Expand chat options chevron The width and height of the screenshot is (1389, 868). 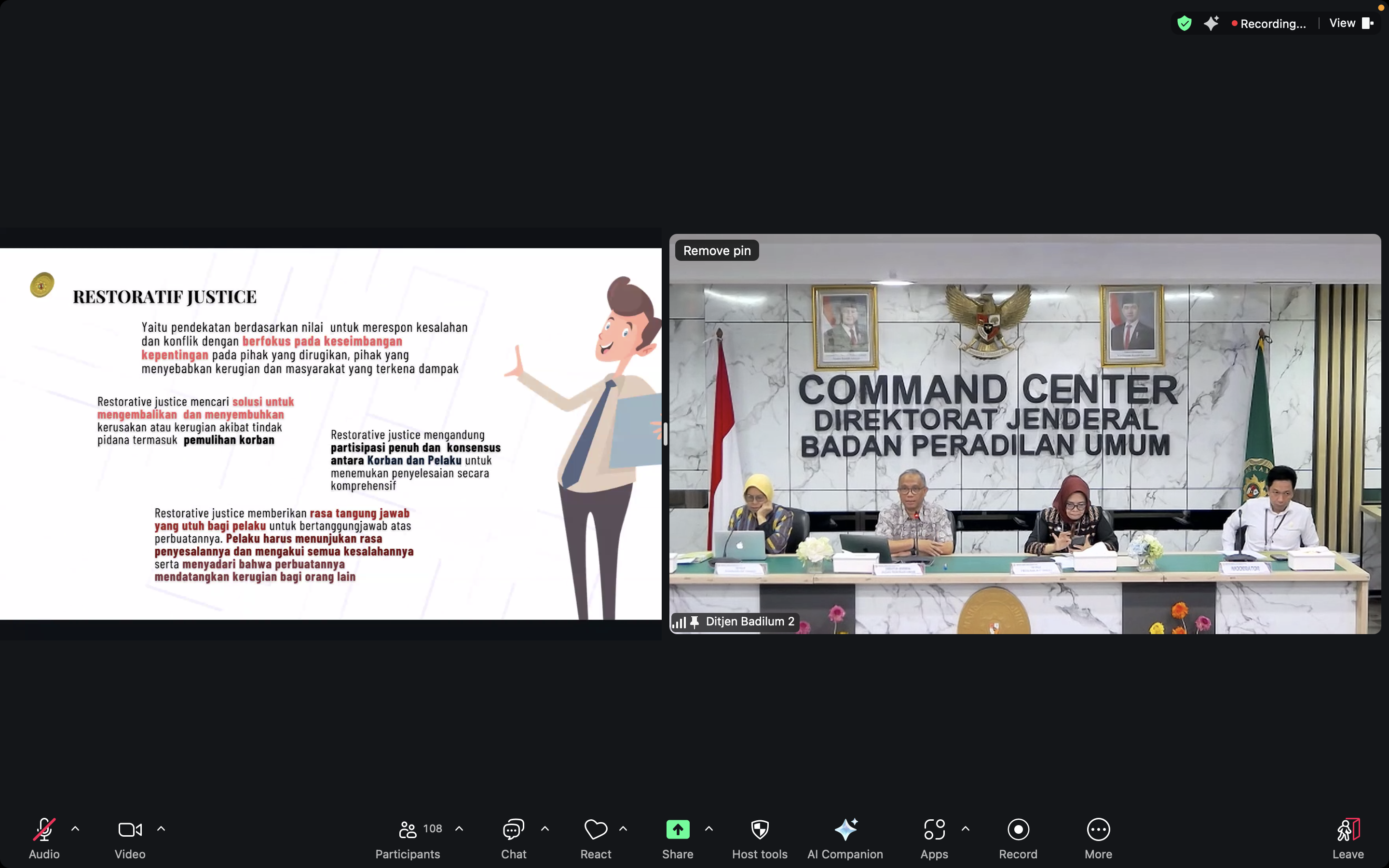[x=545, y=828]
